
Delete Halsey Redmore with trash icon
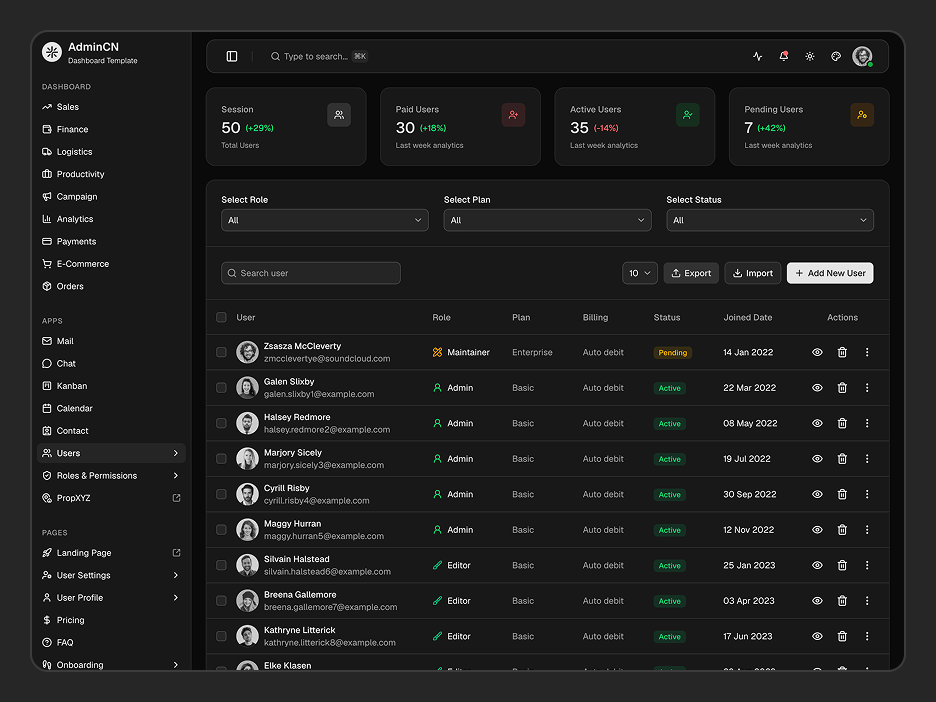[842, 423]
